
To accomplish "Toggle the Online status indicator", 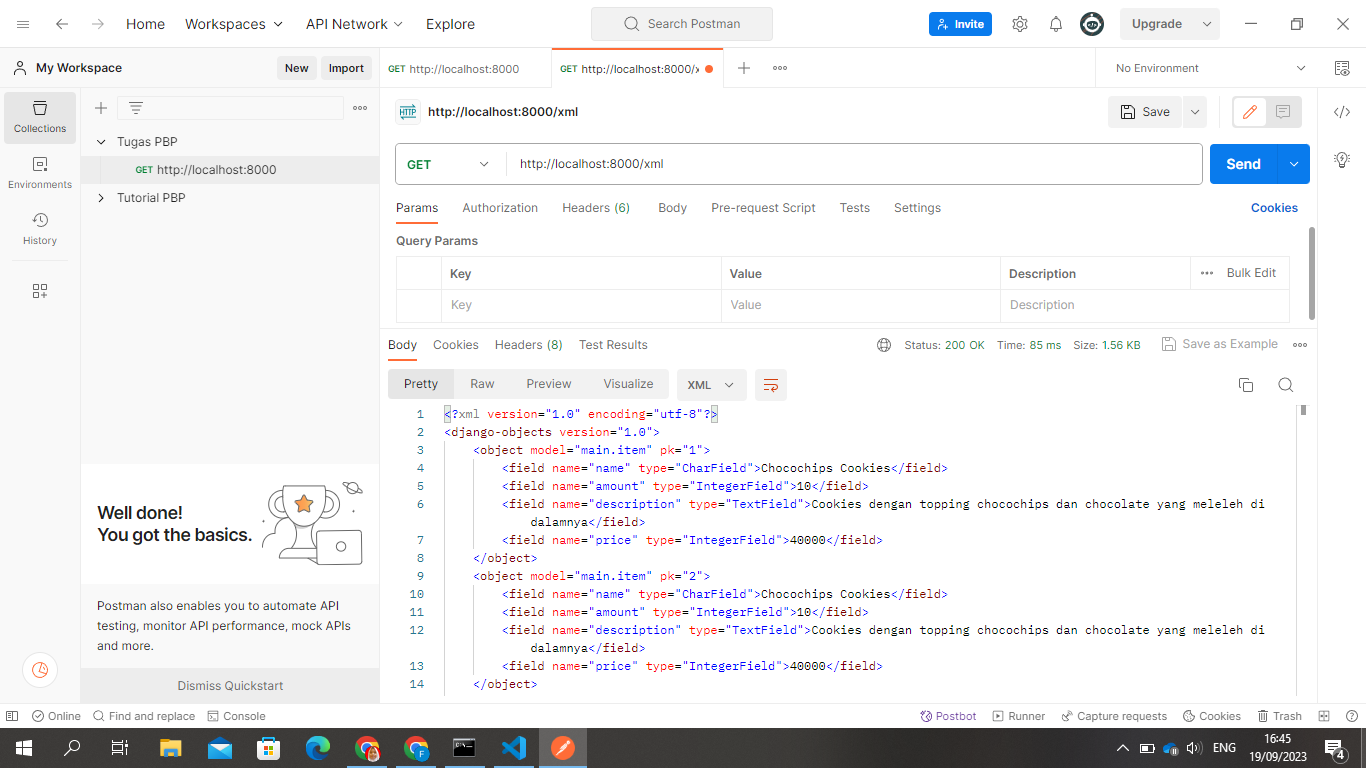I will click(x=56, y=715).
